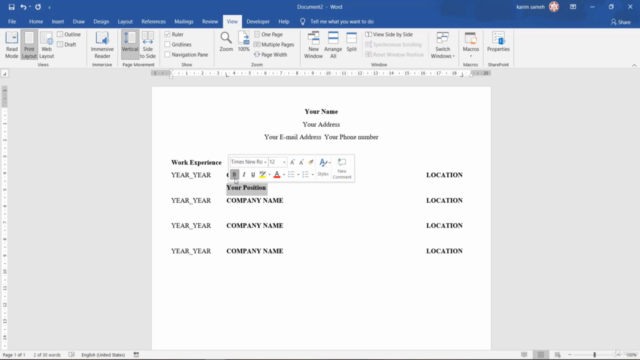Switch to the Home tab
This screenshot has width=640, height=360.
(x=36, y=22)
